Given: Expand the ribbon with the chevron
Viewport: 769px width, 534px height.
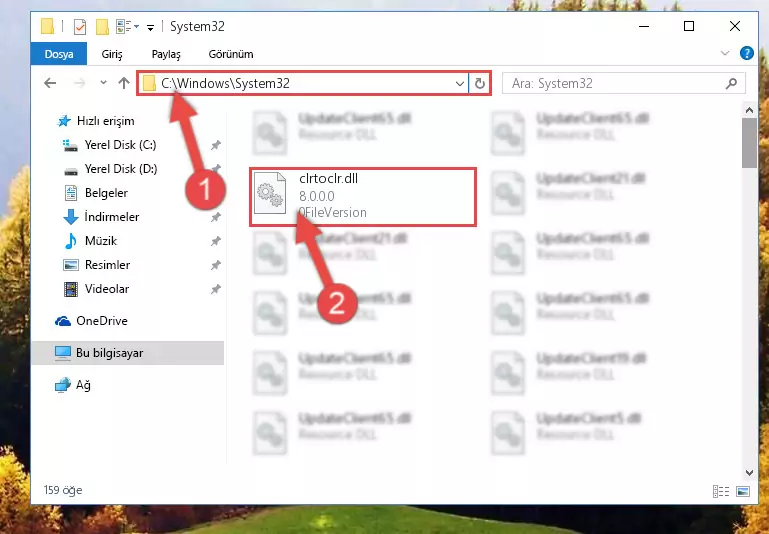Looking at the screenshot, I should pyautogui.click(x=725, y=53).
